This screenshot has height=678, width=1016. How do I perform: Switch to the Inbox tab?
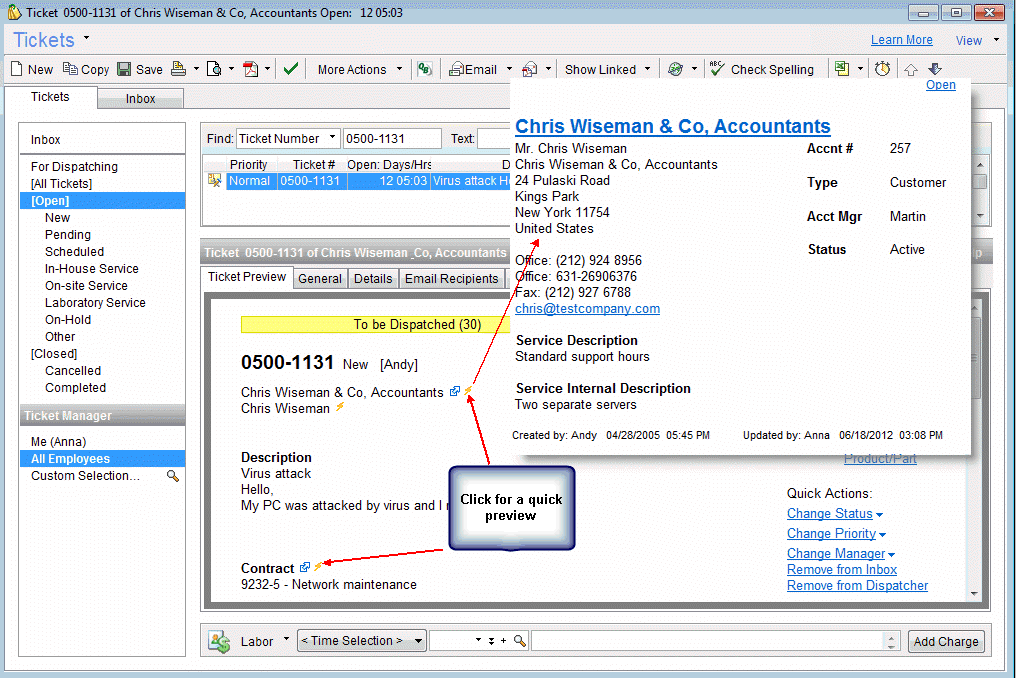[140, 99]
